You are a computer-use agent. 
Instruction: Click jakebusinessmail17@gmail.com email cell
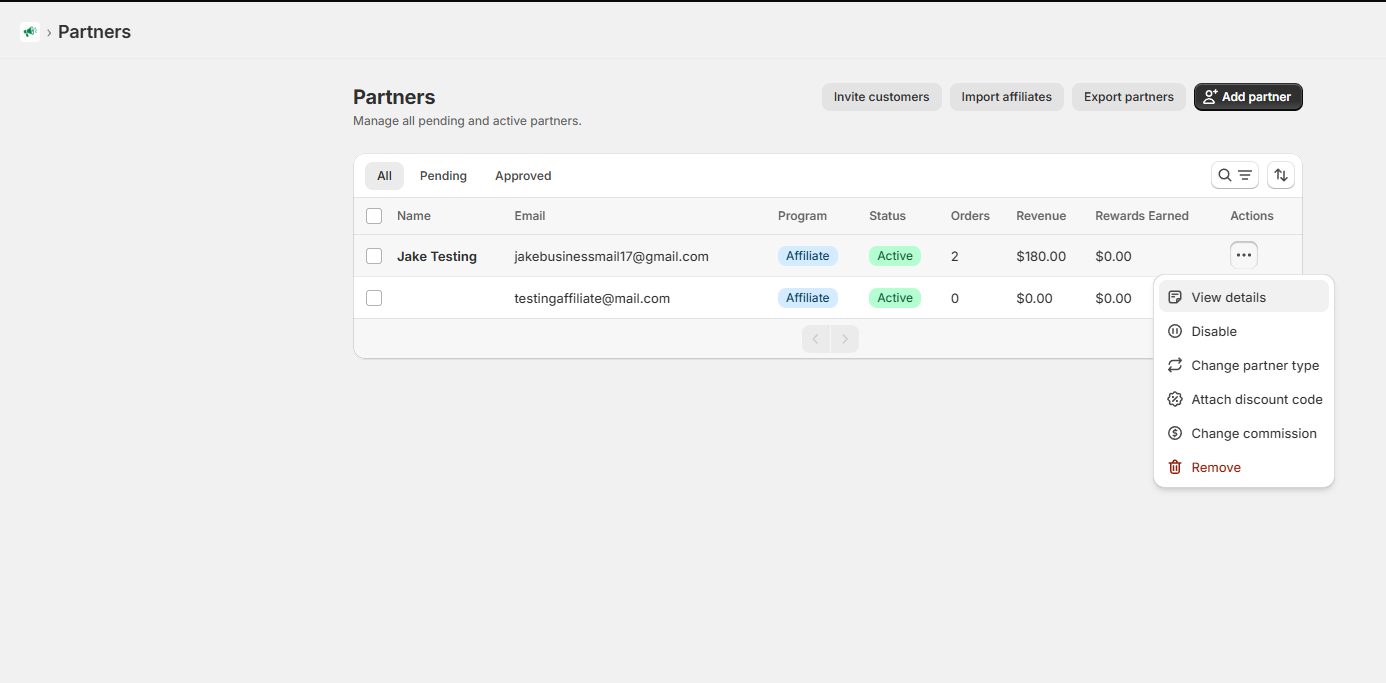pyautogui.click(x=612, y=256)
